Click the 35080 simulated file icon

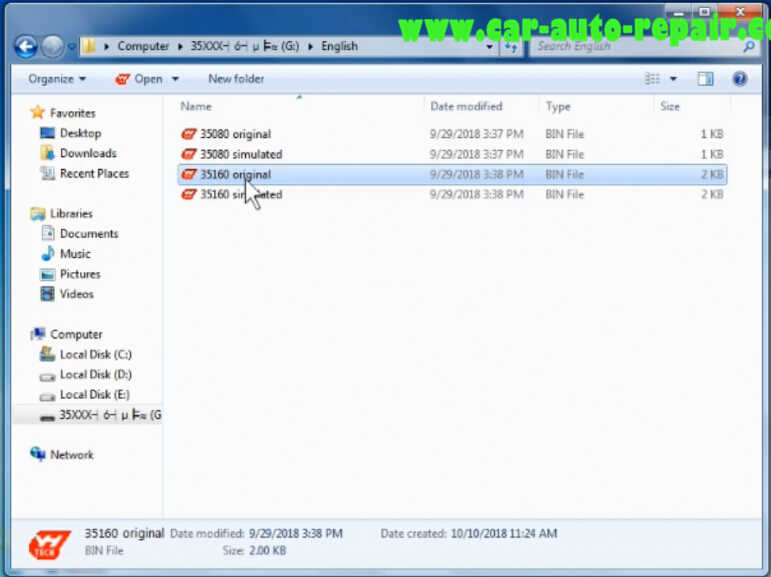point(189,154)
